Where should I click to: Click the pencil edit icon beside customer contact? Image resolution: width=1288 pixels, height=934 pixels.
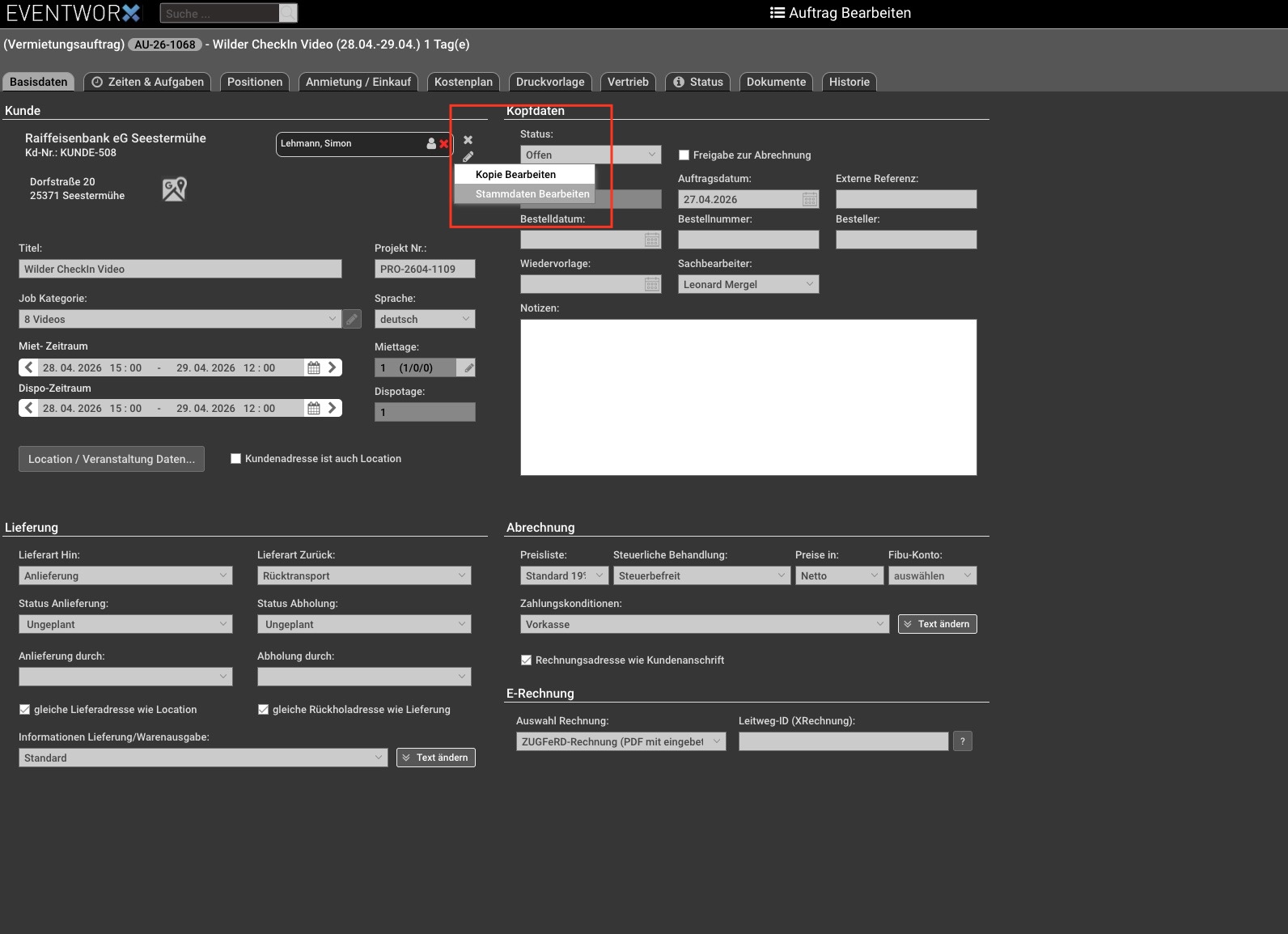point(468,156)
